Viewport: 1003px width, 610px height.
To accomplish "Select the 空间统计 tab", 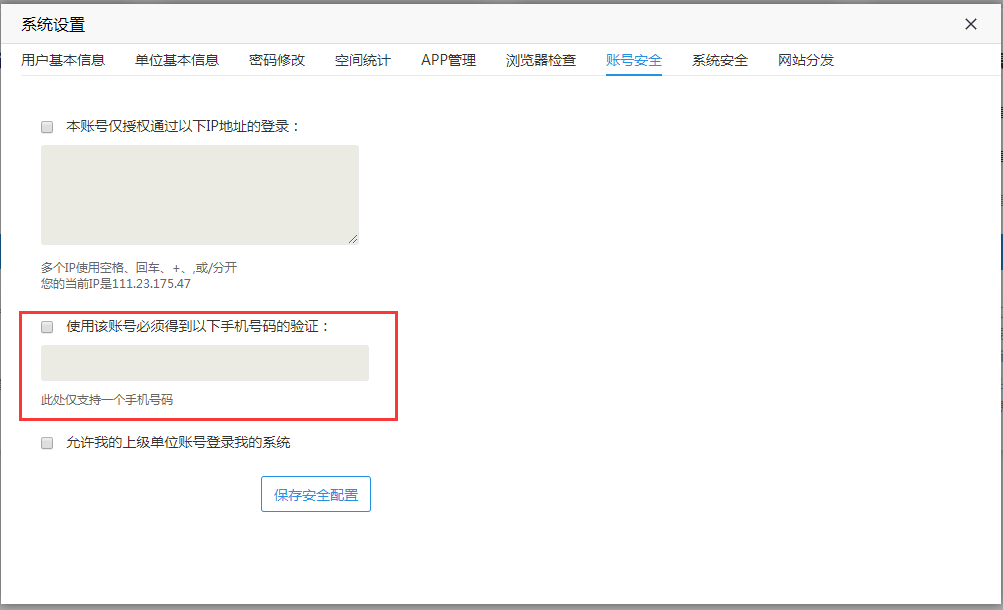I will click(363, 60).
